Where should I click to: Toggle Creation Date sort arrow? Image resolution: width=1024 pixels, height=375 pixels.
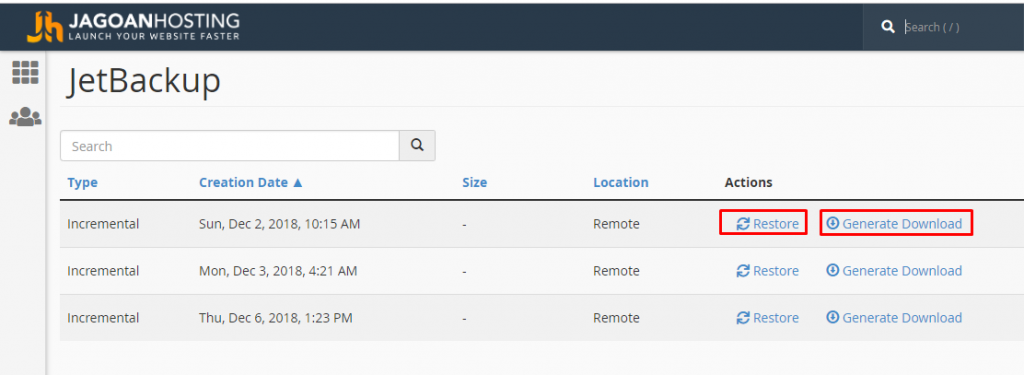coord(298,183)
